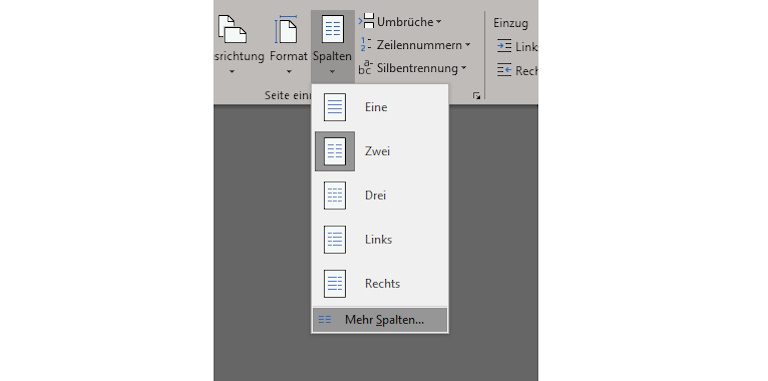Expand the Ausrichtung dropdown arrow
The width and height of the screenshot is (768, 381).
tap(232, 72)
